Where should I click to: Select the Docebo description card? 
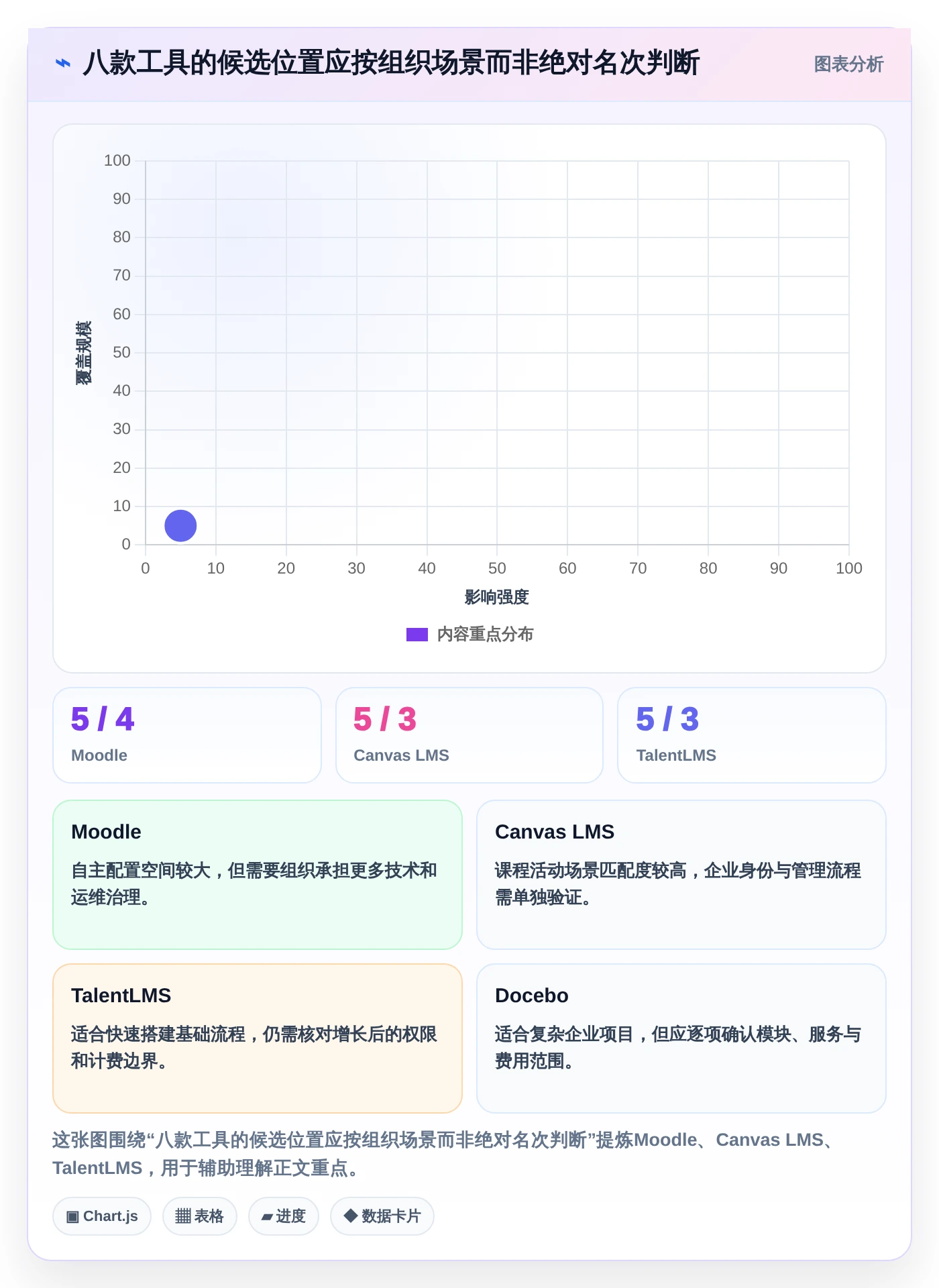coord(681,1038)
